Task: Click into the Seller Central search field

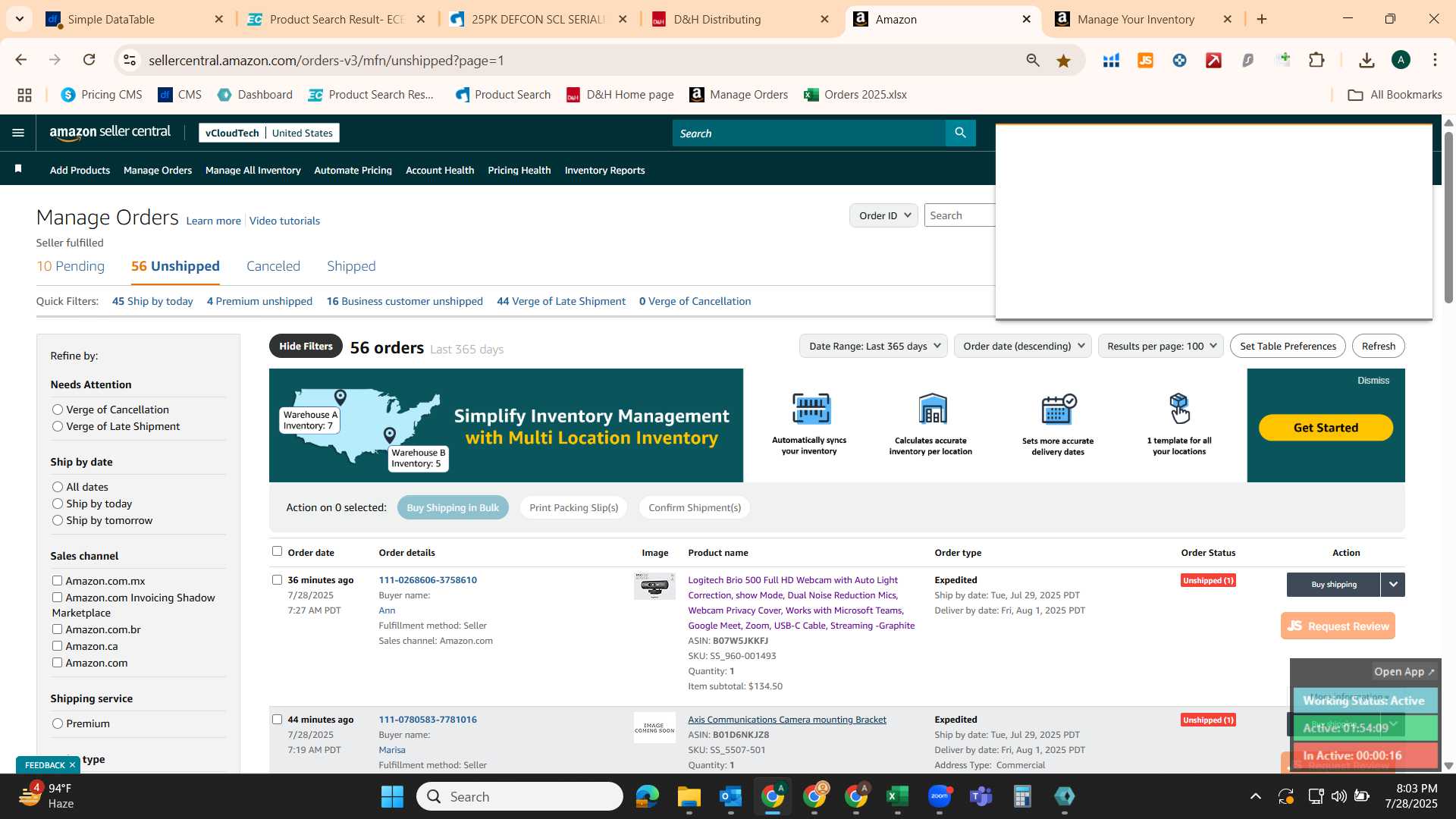Action: (808, 133)
